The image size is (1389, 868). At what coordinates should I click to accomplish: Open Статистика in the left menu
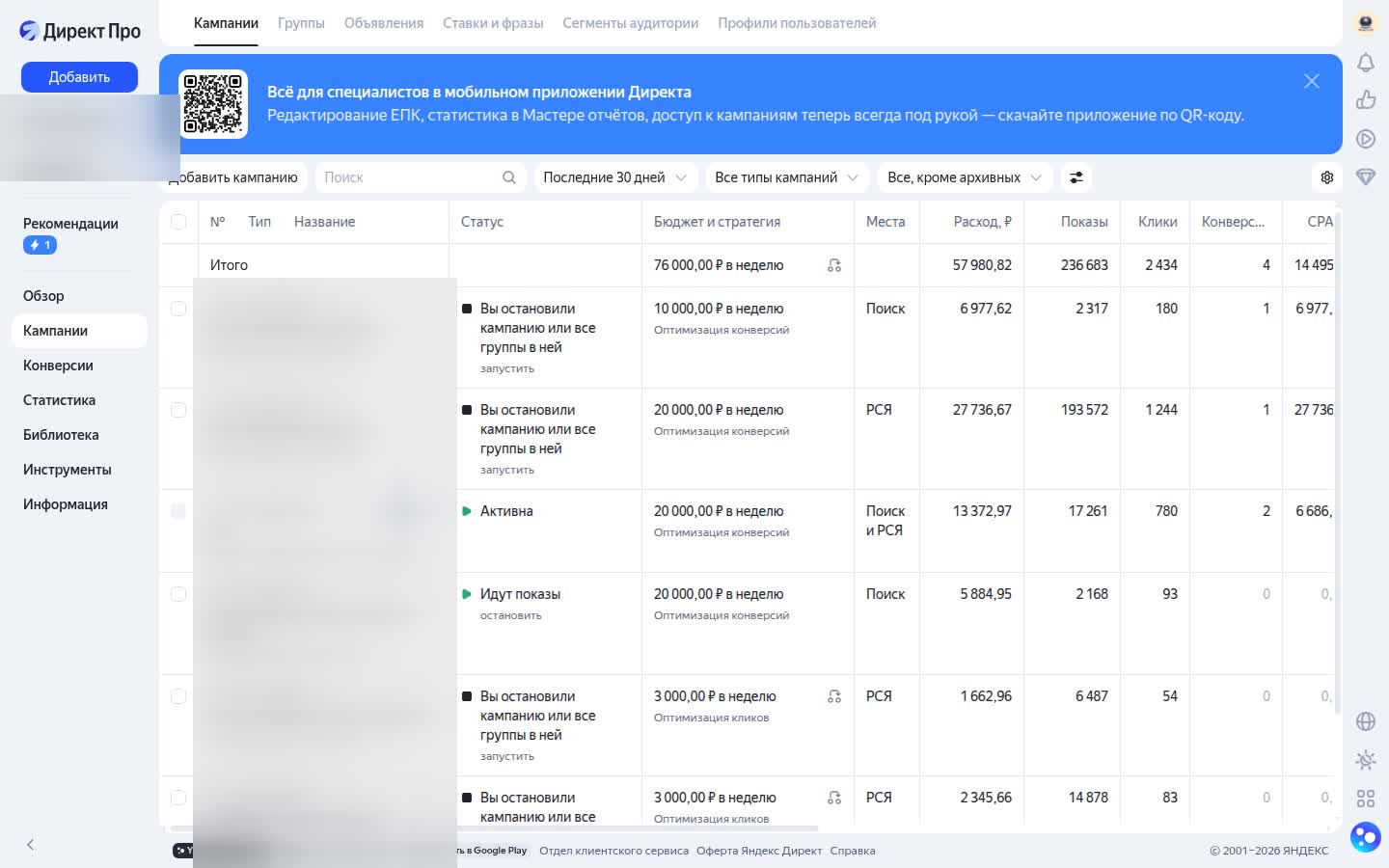59,400
